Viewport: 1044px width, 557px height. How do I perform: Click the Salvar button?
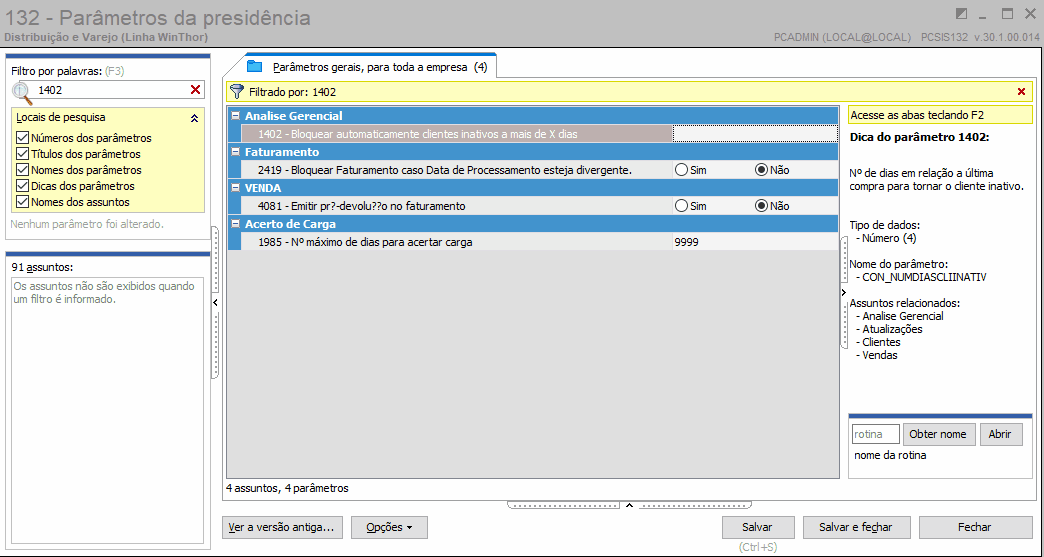click(757, 527)
